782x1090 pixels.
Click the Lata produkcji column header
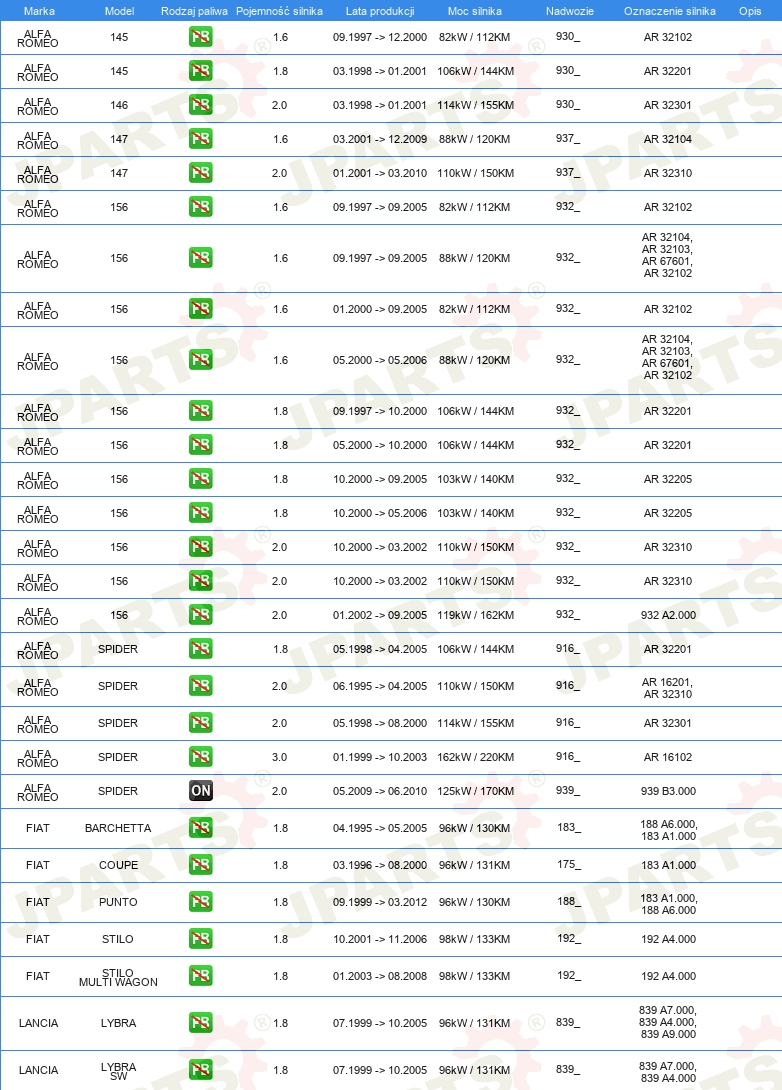pos(380,11)
